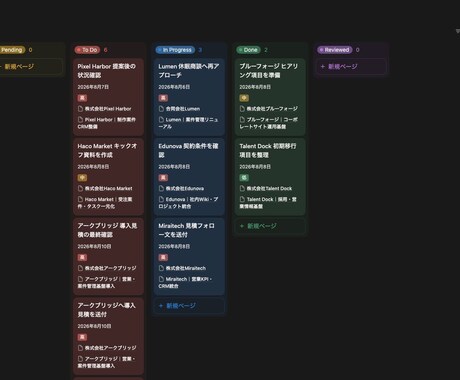Click the 高 tag on アークブリッジ 導入見積の最終確認 card

click(82, 257)
